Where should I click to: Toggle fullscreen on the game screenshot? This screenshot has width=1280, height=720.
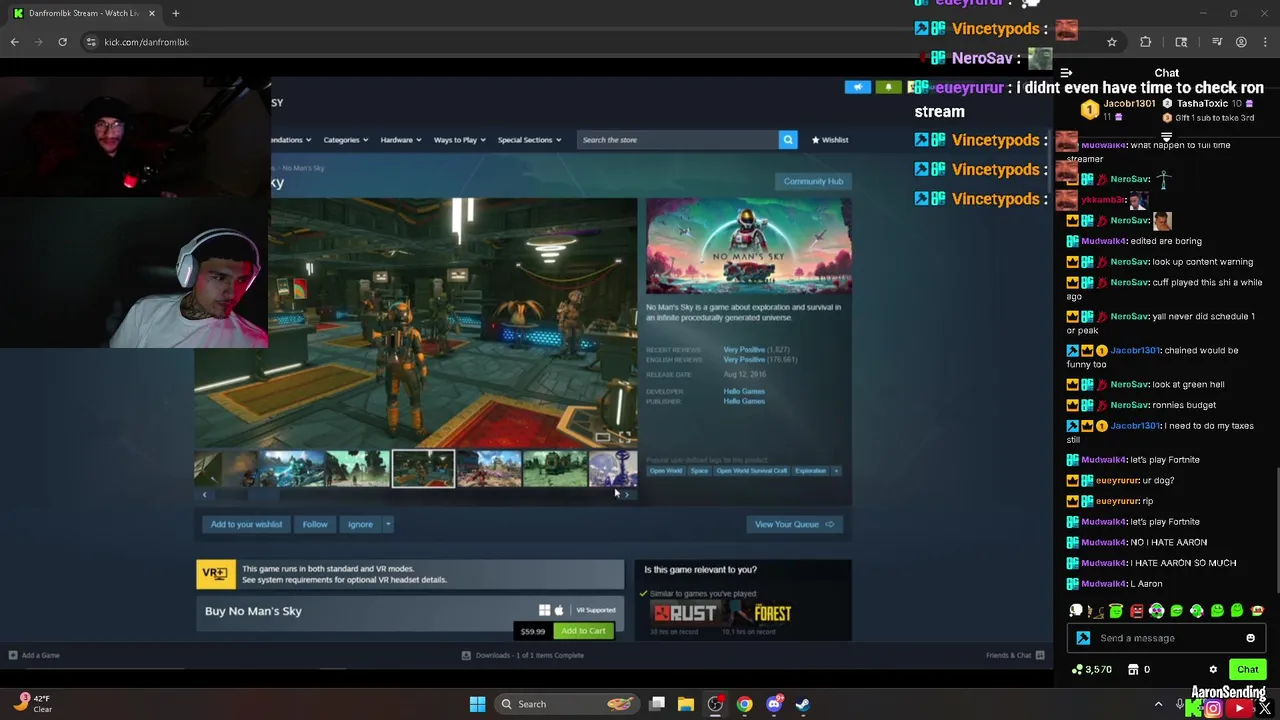pyautogui.click(x=625, y=437)
